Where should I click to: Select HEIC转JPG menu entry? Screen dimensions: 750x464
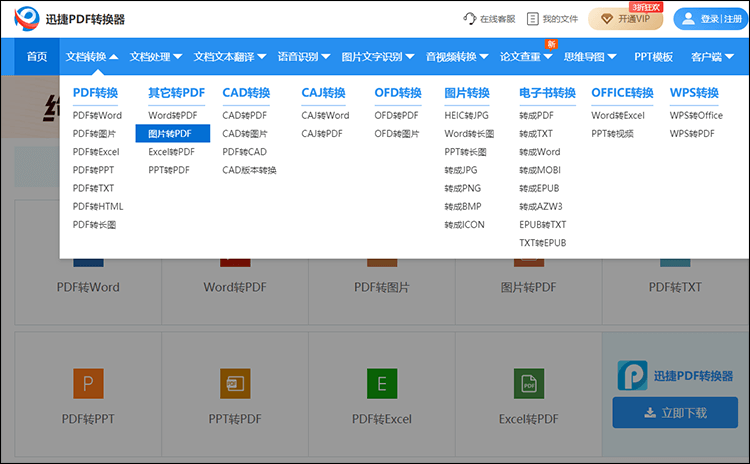click(466, 115)
